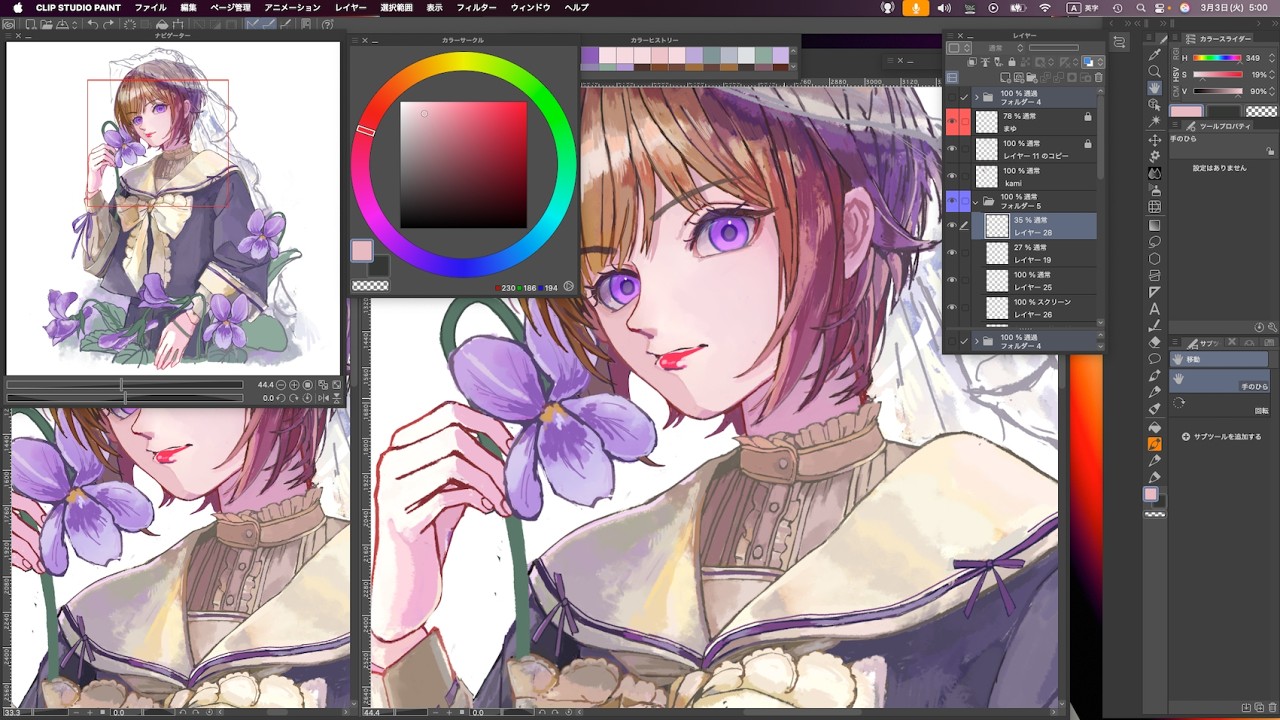Select the Eraser tool
This screenshot has height=720, width=1280.
pyautogui.click(x=1155, y=342)
